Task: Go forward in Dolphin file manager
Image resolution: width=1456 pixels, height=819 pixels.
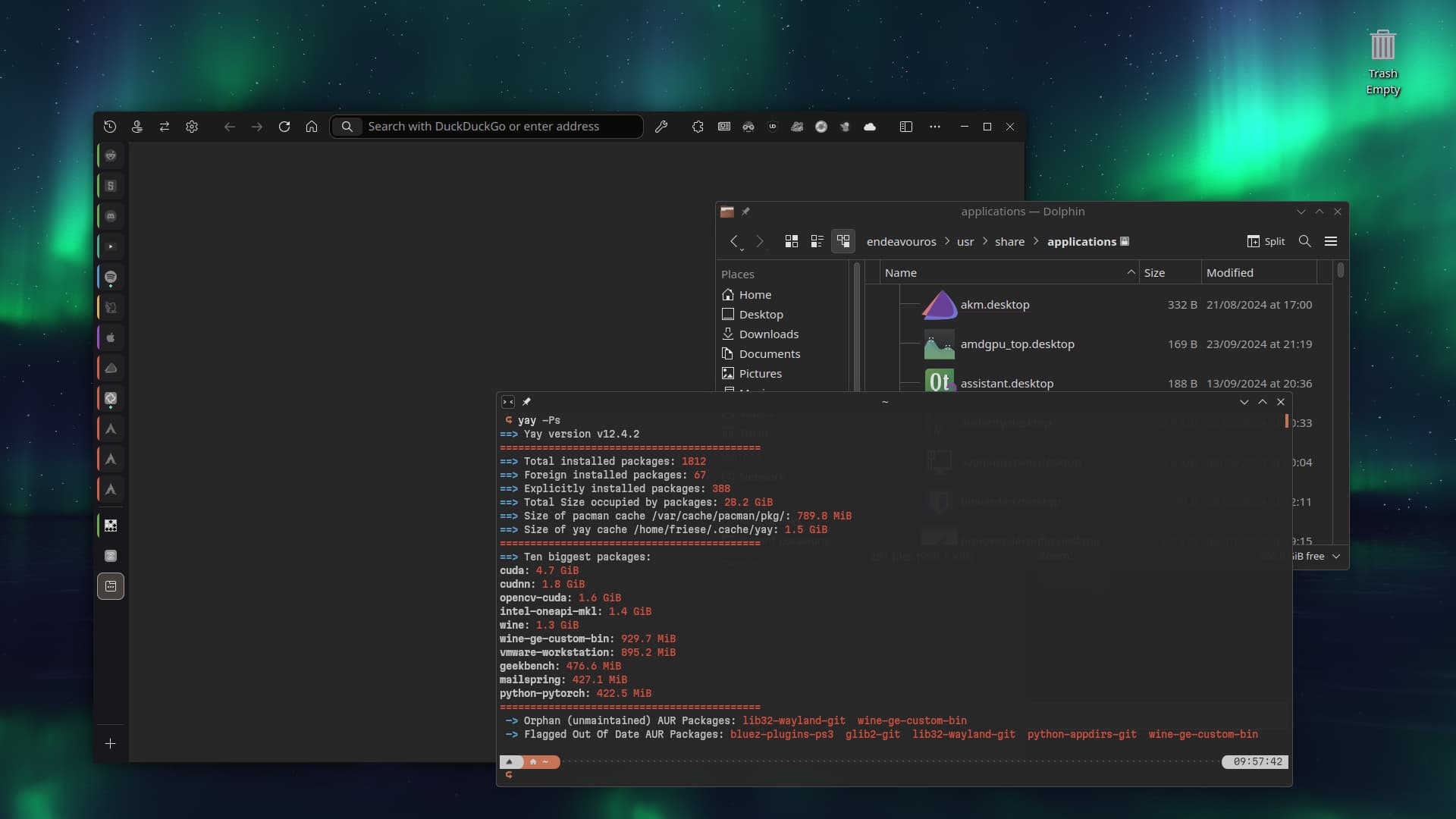Action: 759,241
